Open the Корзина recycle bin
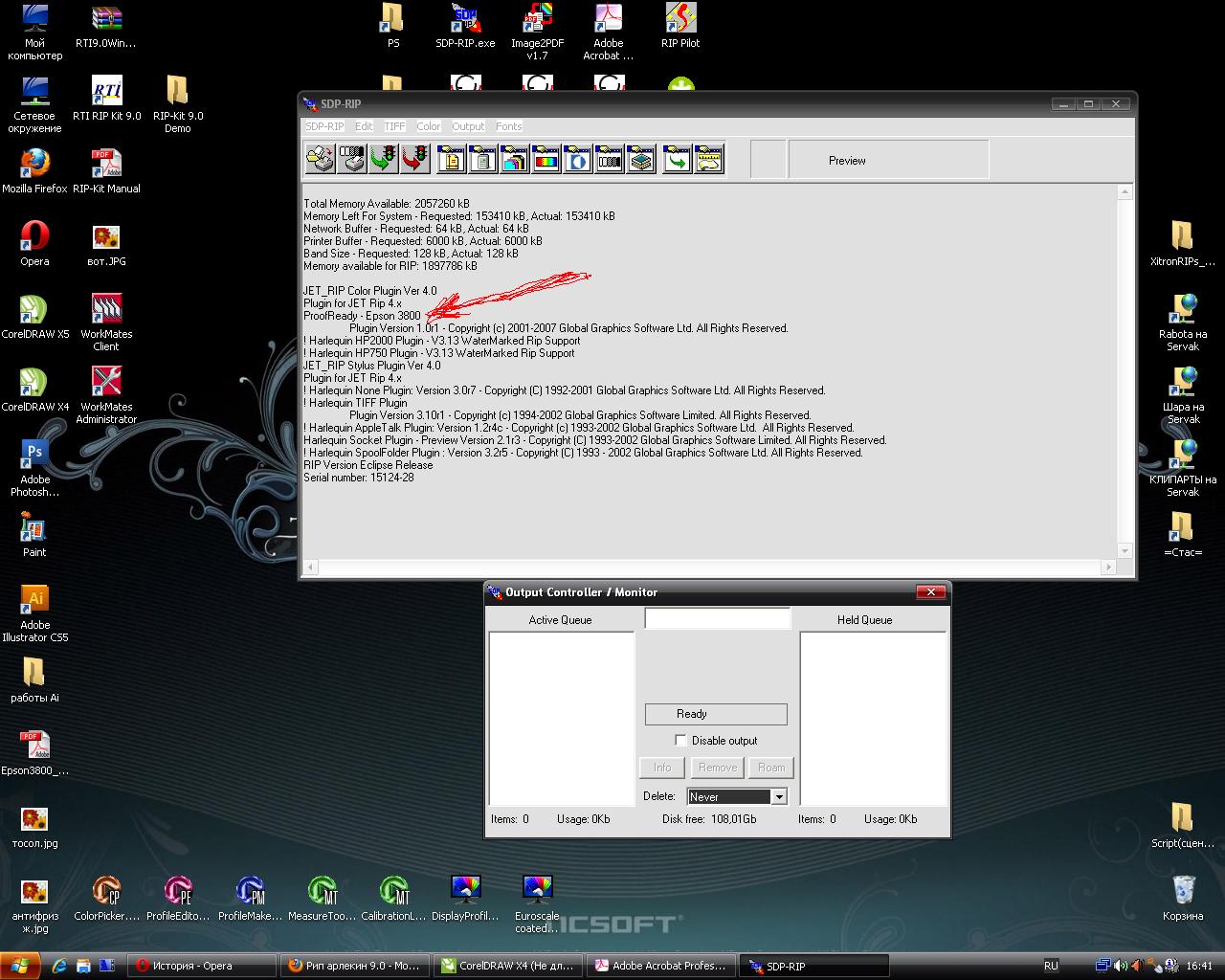 (1183, 899)
